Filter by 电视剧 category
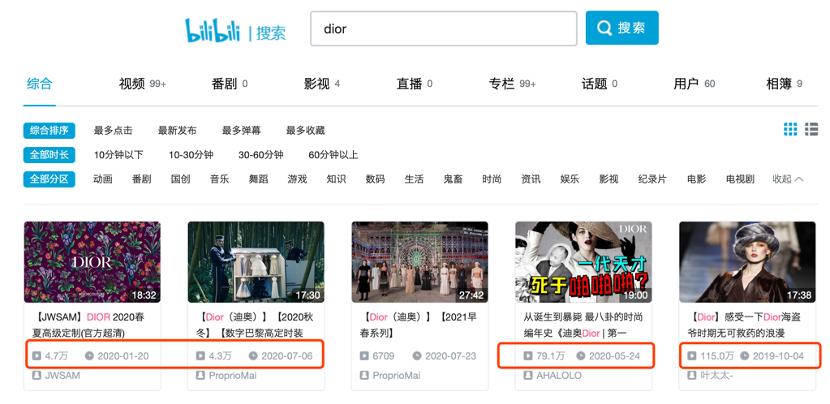830x404 pixels. (741, 179)
